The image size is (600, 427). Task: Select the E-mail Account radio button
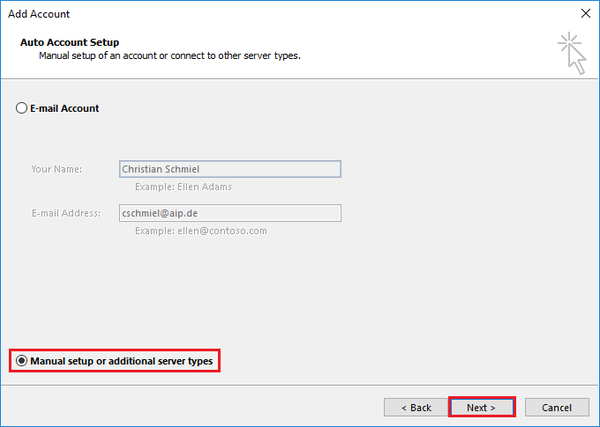22,108
